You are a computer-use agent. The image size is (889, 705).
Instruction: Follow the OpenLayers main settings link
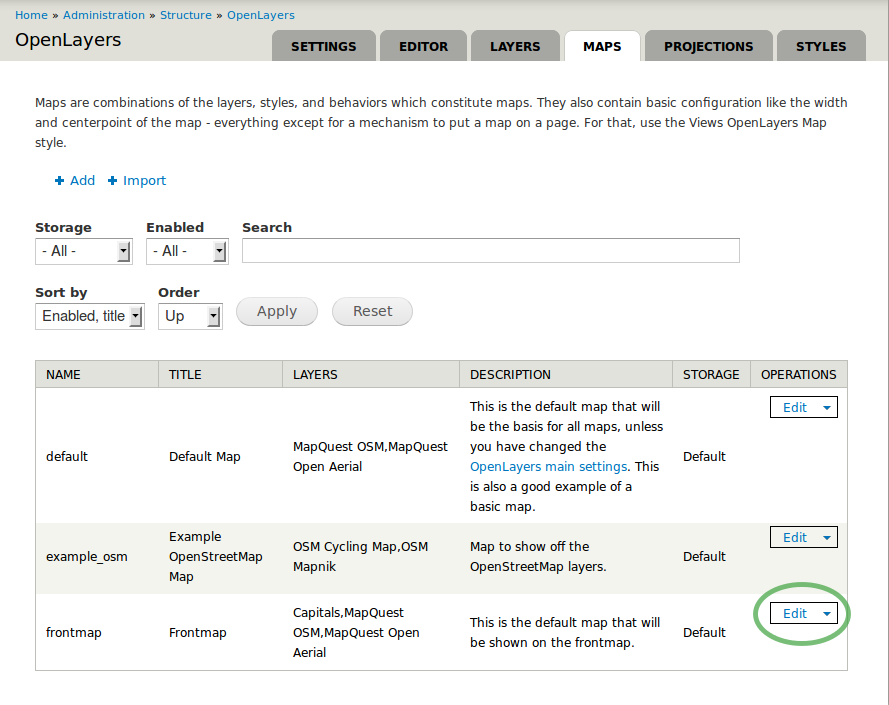tap(548, 467)
